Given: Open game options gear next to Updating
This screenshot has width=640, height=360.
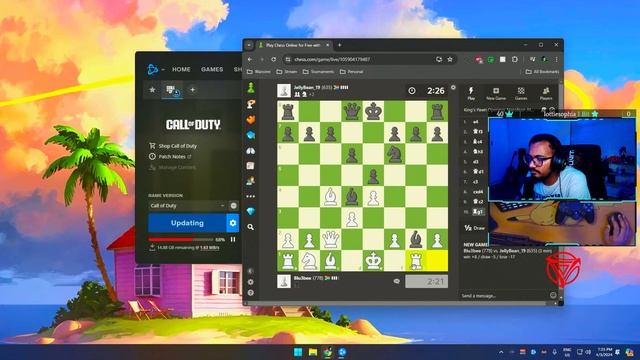Looking at the screenshot, I should pos(233,223).
